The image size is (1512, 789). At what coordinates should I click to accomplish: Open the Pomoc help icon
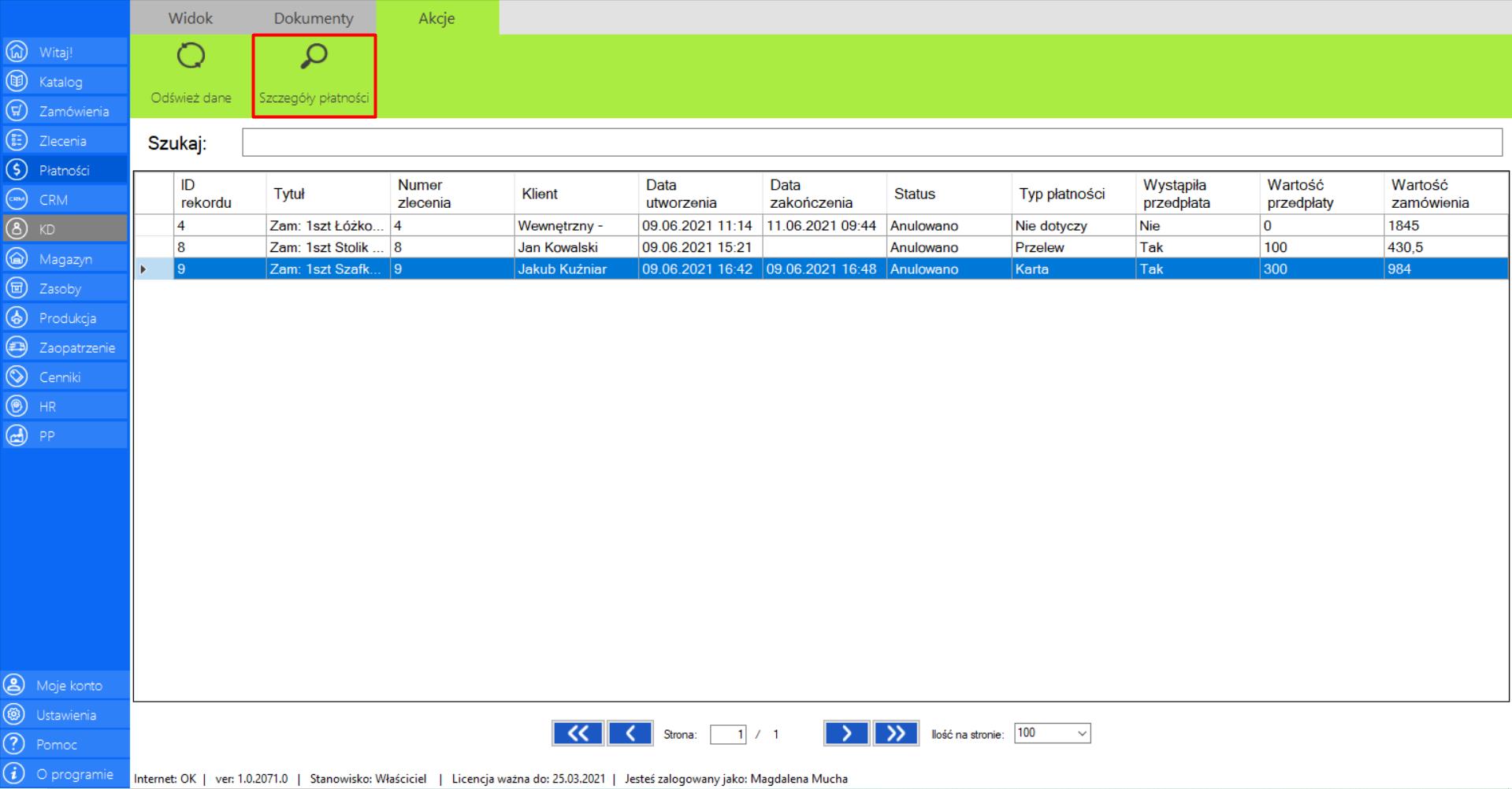[15, 744]
